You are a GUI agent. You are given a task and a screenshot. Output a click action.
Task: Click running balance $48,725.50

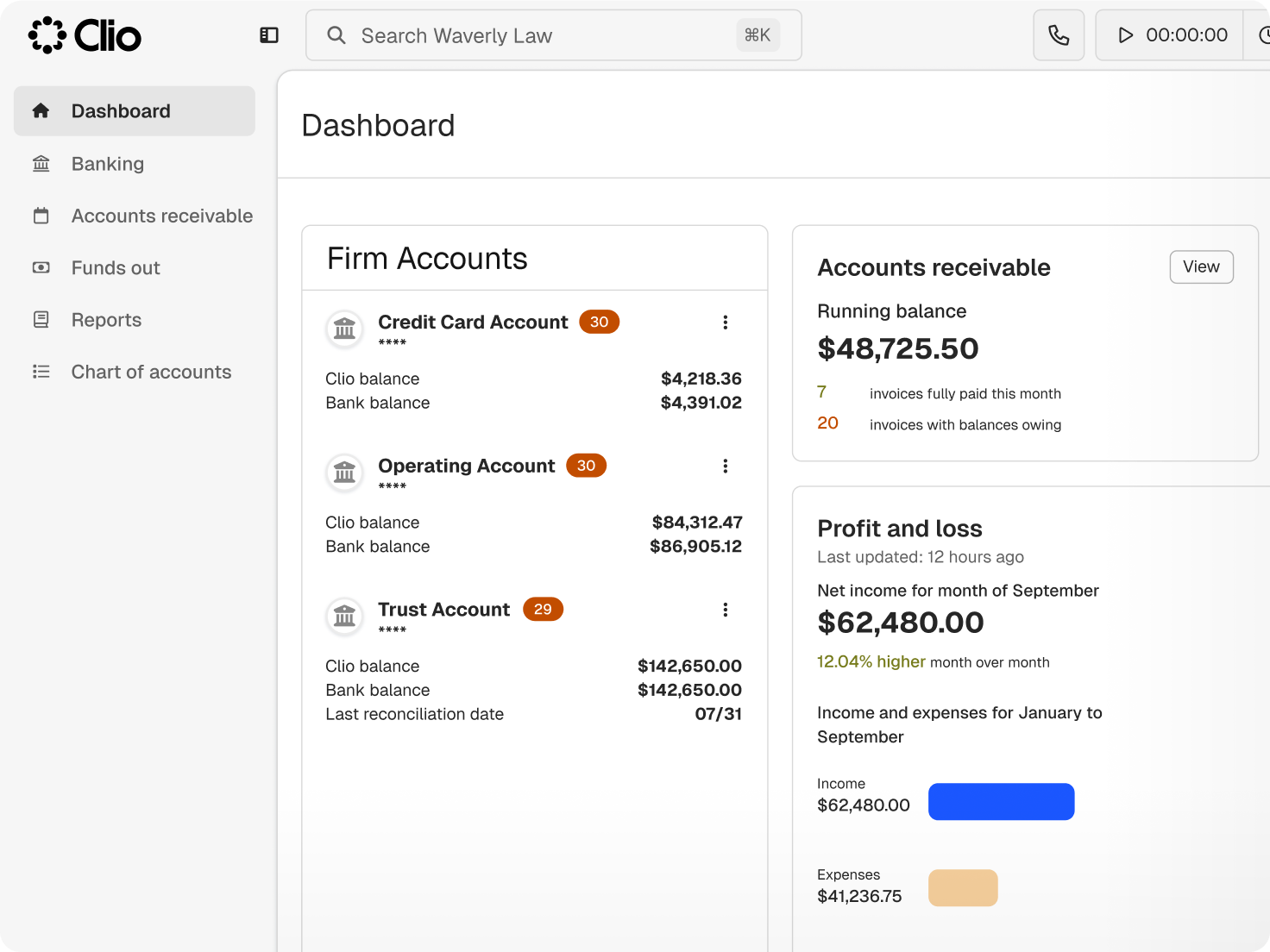click(897, 348)
